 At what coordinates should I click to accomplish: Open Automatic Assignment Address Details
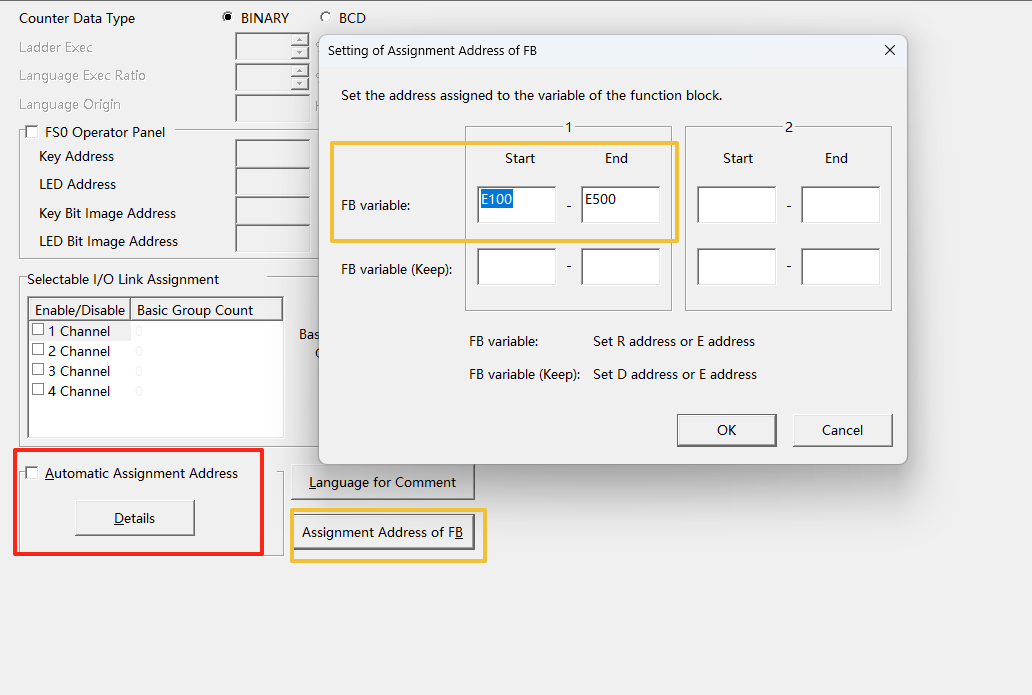tap(134, 518)
